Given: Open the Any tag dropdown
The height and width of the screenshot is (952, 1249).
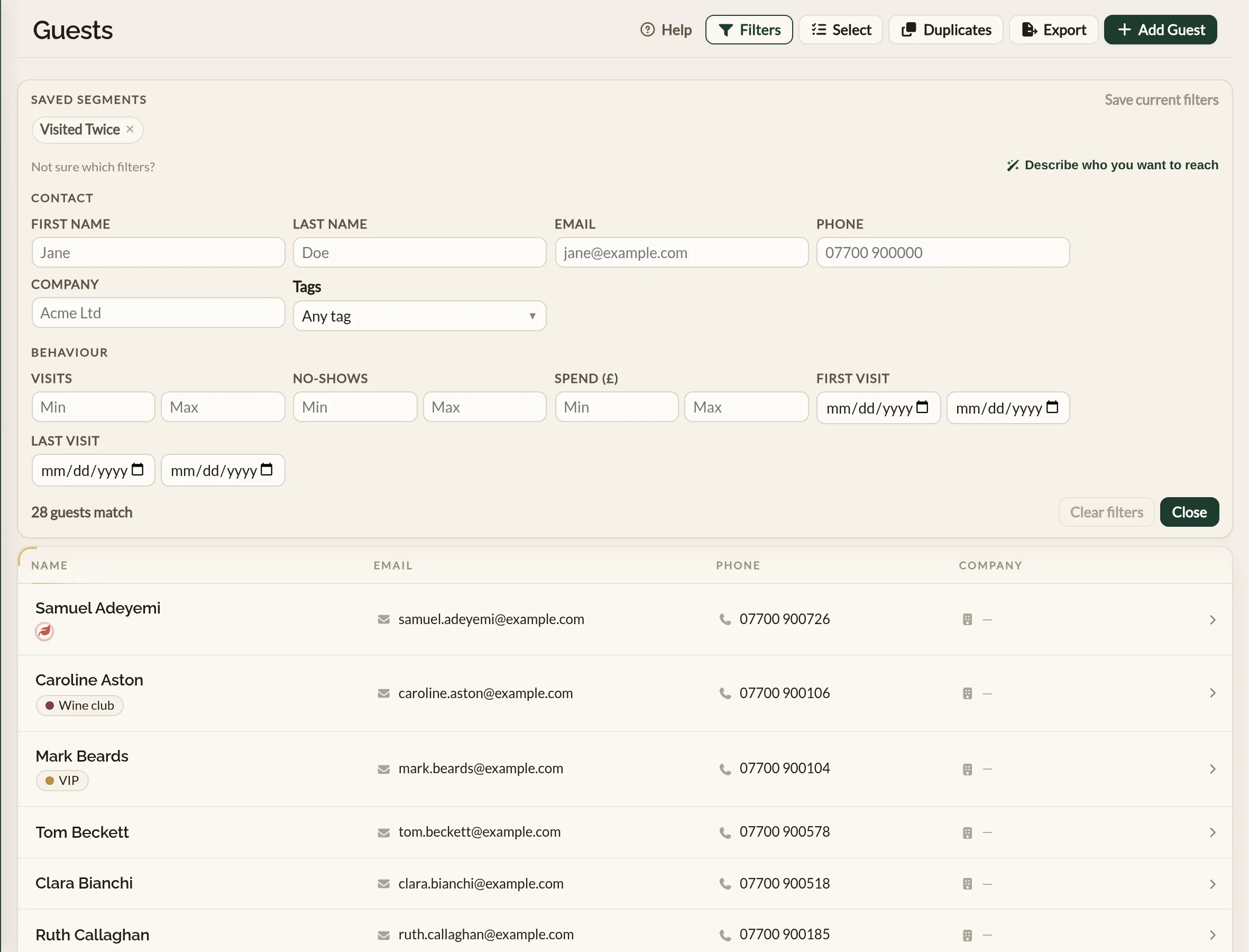Looking at the screenshot, I should point(419,316).
